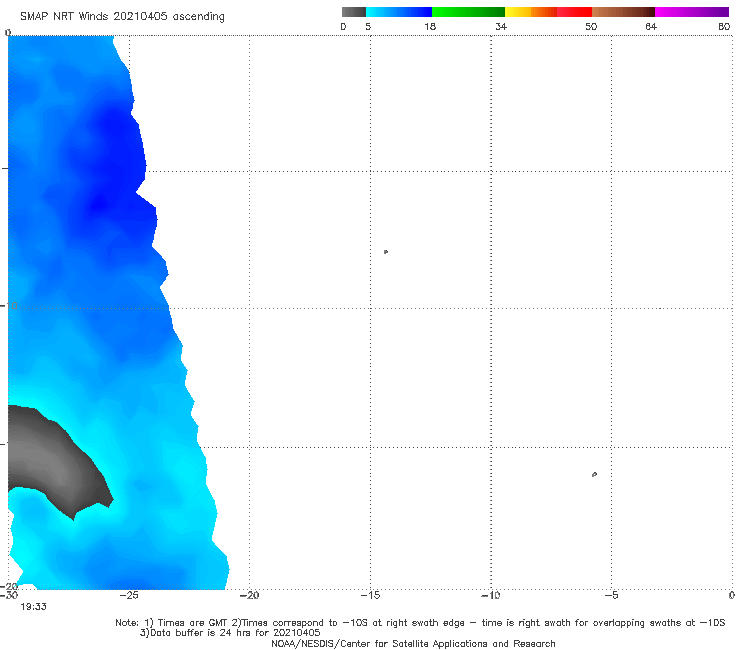
Task: Click the colorbar label '64'
Action: point(651,26)
